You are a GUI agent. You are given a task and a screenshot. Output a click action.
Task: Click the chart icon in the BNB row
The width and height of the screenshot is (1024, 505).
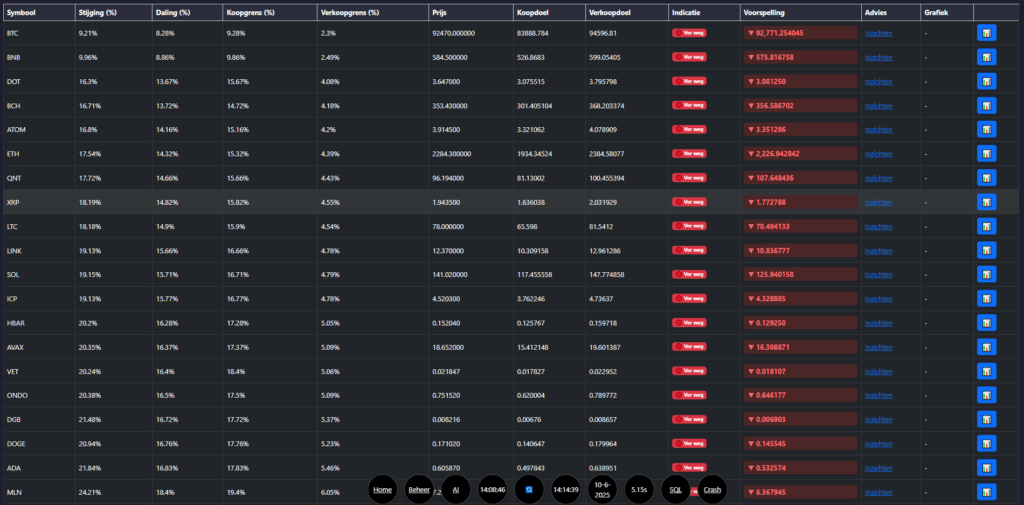click(986, 57)
